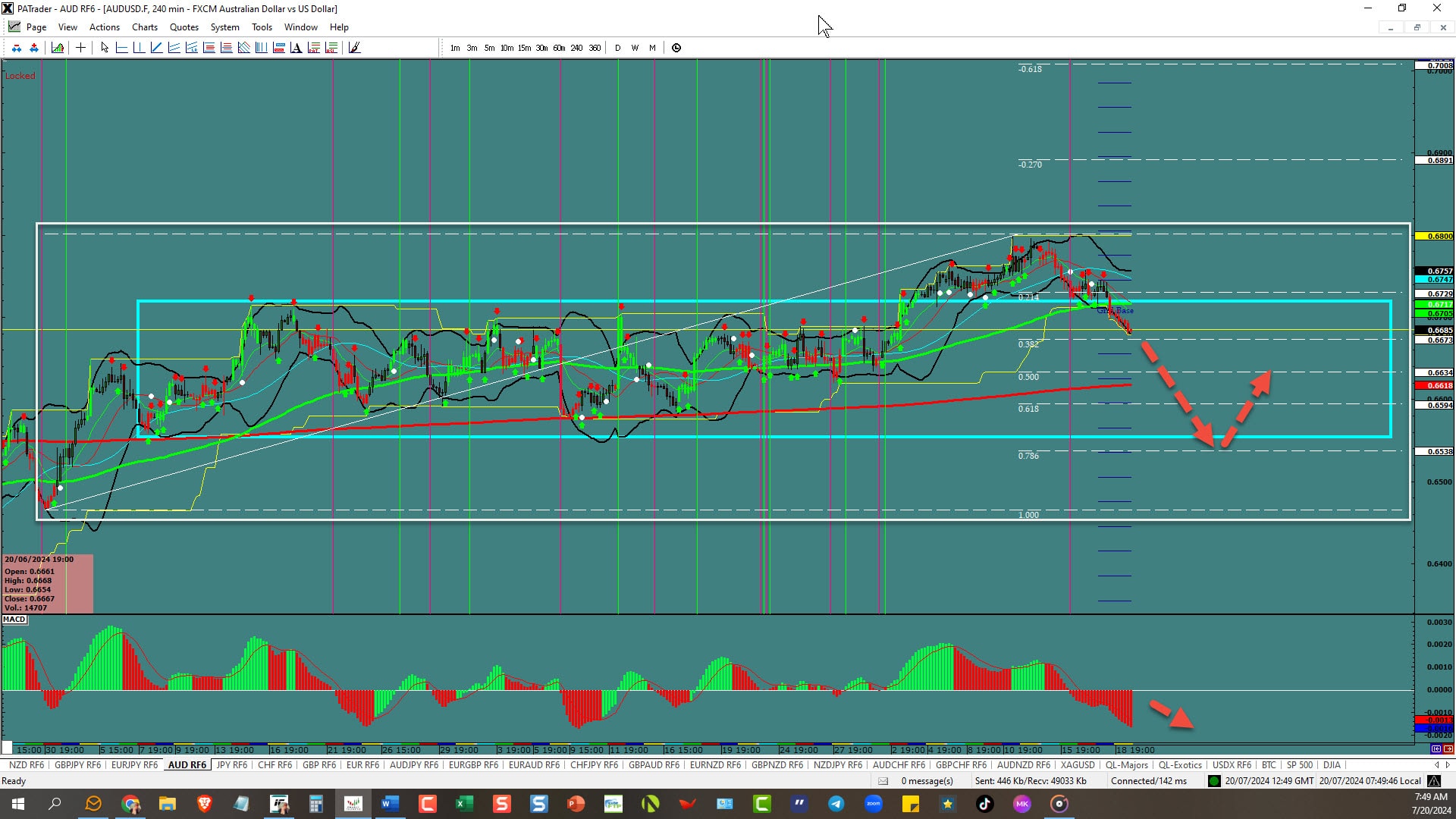Switch to BTC tab

(x=1269, y=765)
